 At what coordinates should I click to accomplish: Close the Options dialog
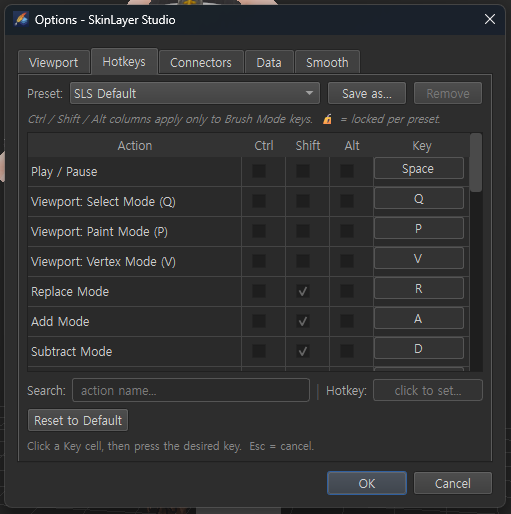point(489,19)
